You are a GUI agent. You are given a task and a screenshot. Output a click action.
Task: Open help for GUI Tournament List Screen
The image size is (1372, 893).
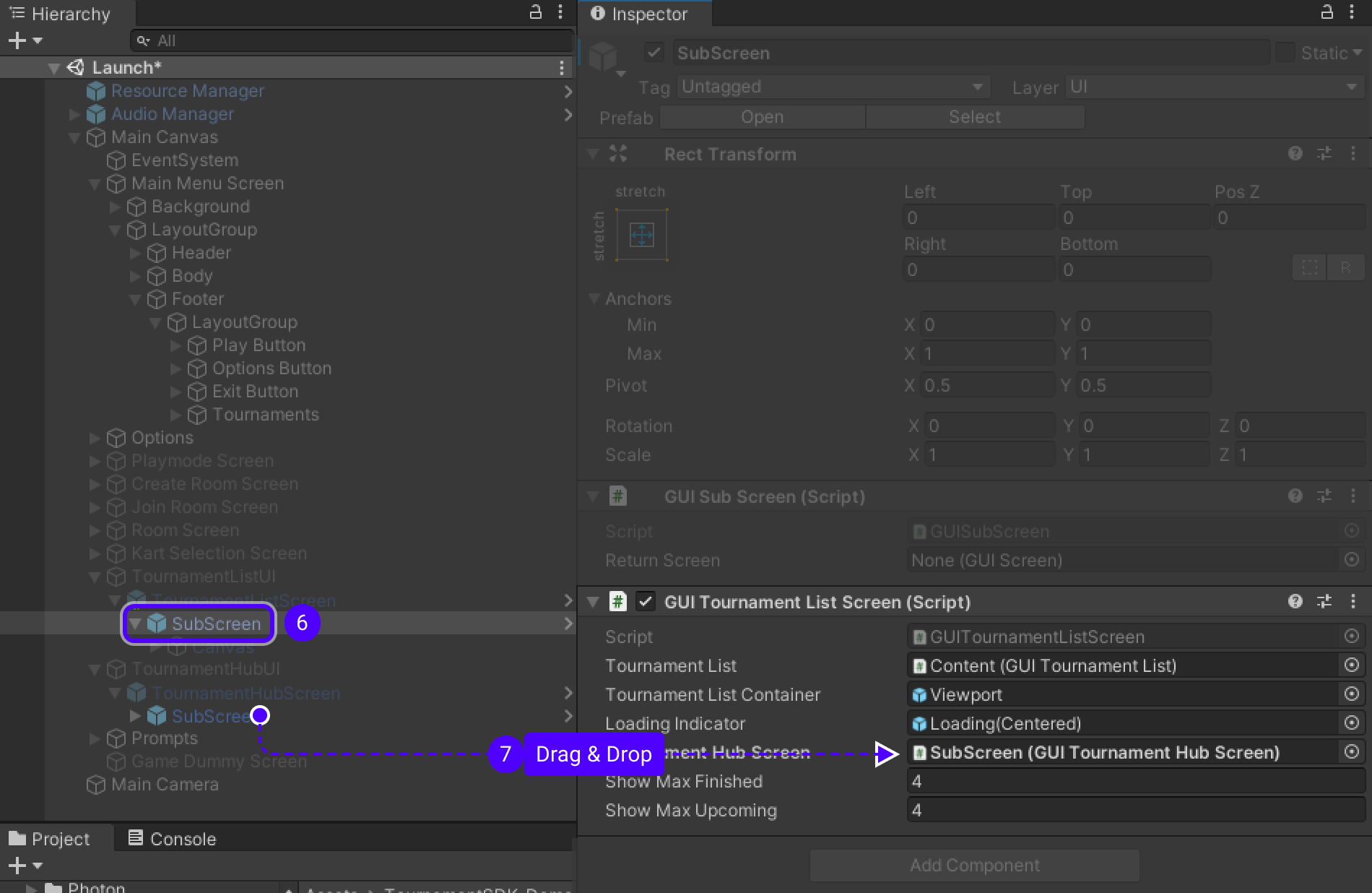pyautogui.click(x=1295, y=601)
